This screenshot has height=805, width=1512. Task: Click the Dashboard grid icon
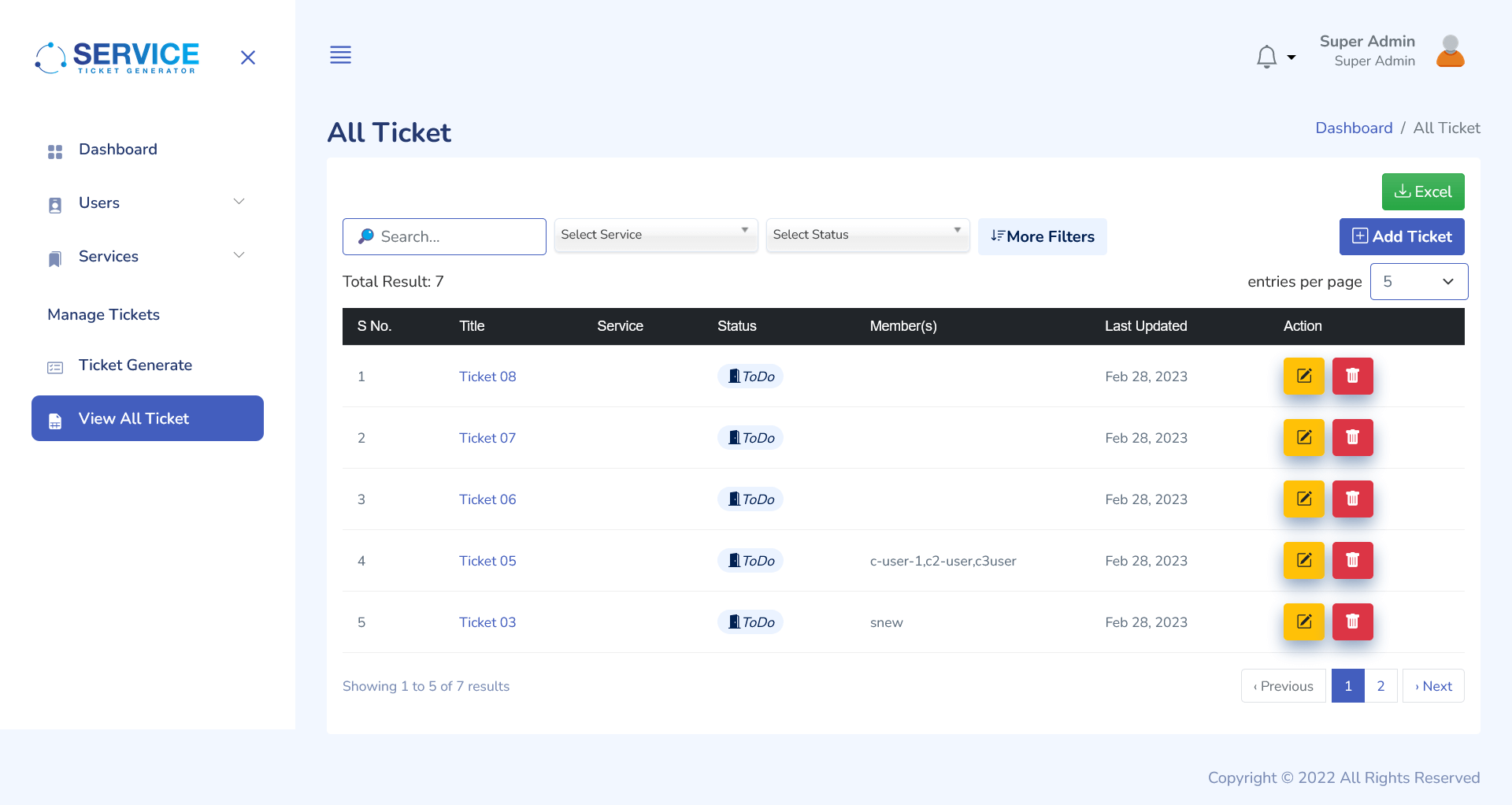[x=55, y=151]
